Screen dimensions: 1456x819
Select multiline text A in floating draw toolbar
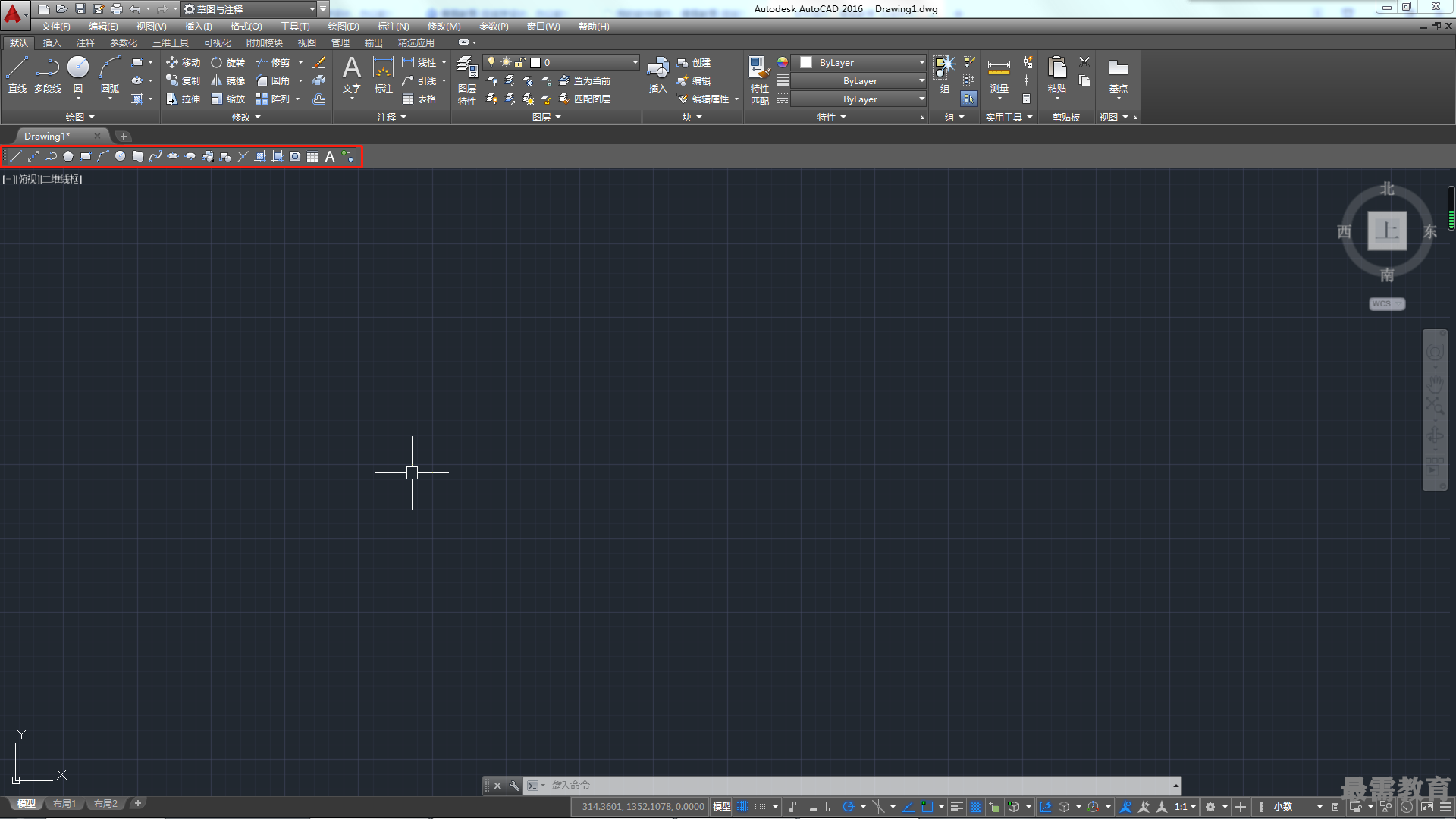coord(330,156)
